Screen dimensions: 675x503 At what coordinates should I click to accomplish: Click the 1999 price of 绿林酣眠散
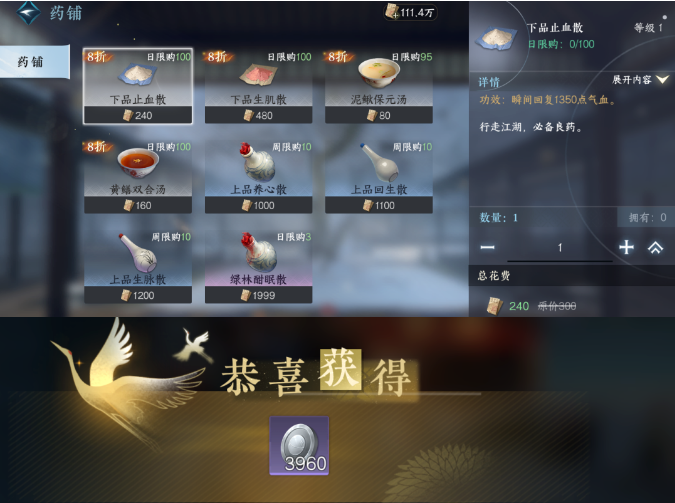(258, 295)
